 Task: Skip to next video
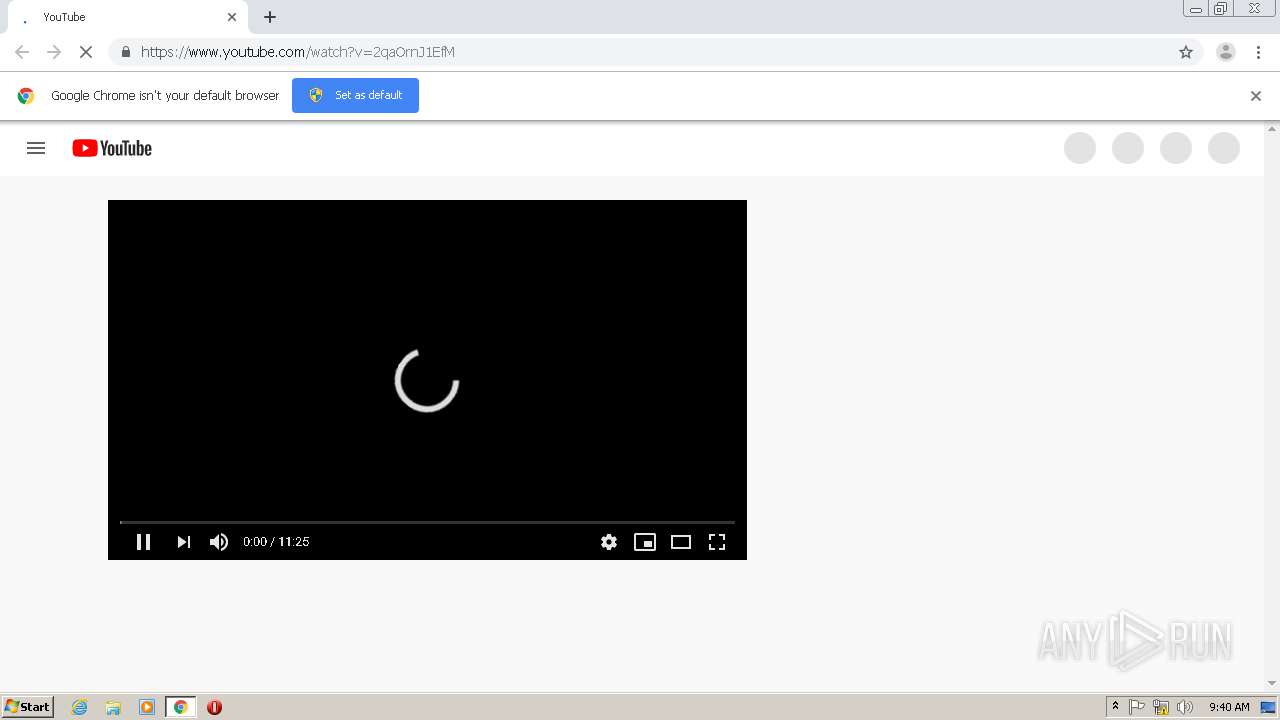pyautogui.click(x=183, y=542)
